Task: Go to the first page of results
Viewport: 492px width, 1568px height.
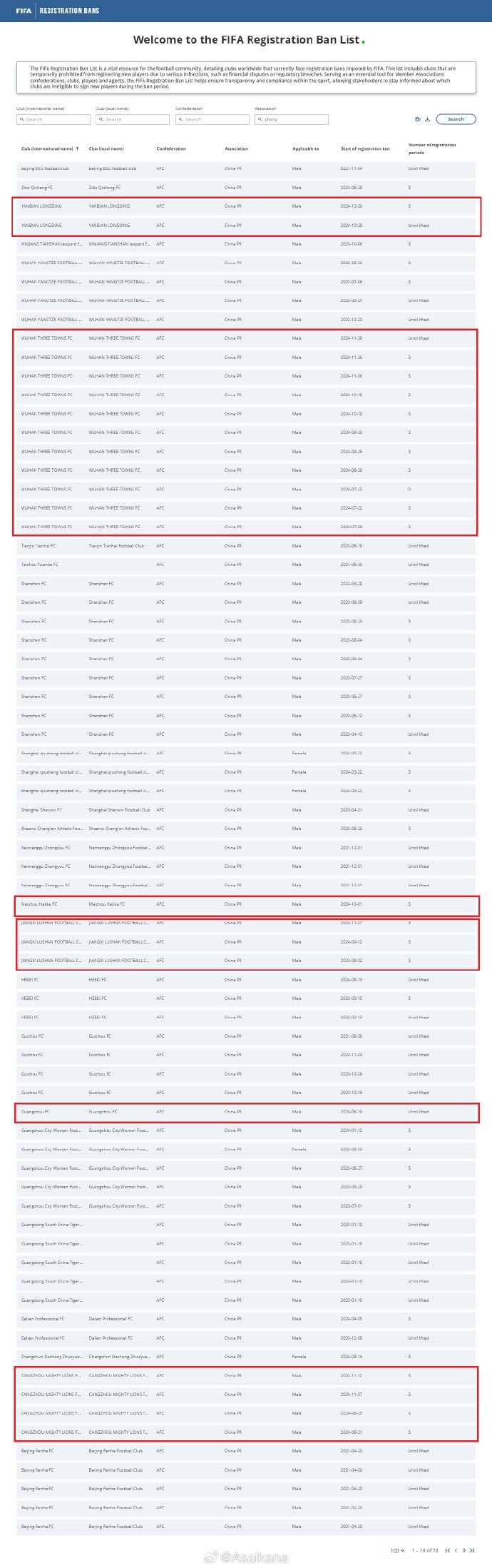Action: pos(447,1550)
